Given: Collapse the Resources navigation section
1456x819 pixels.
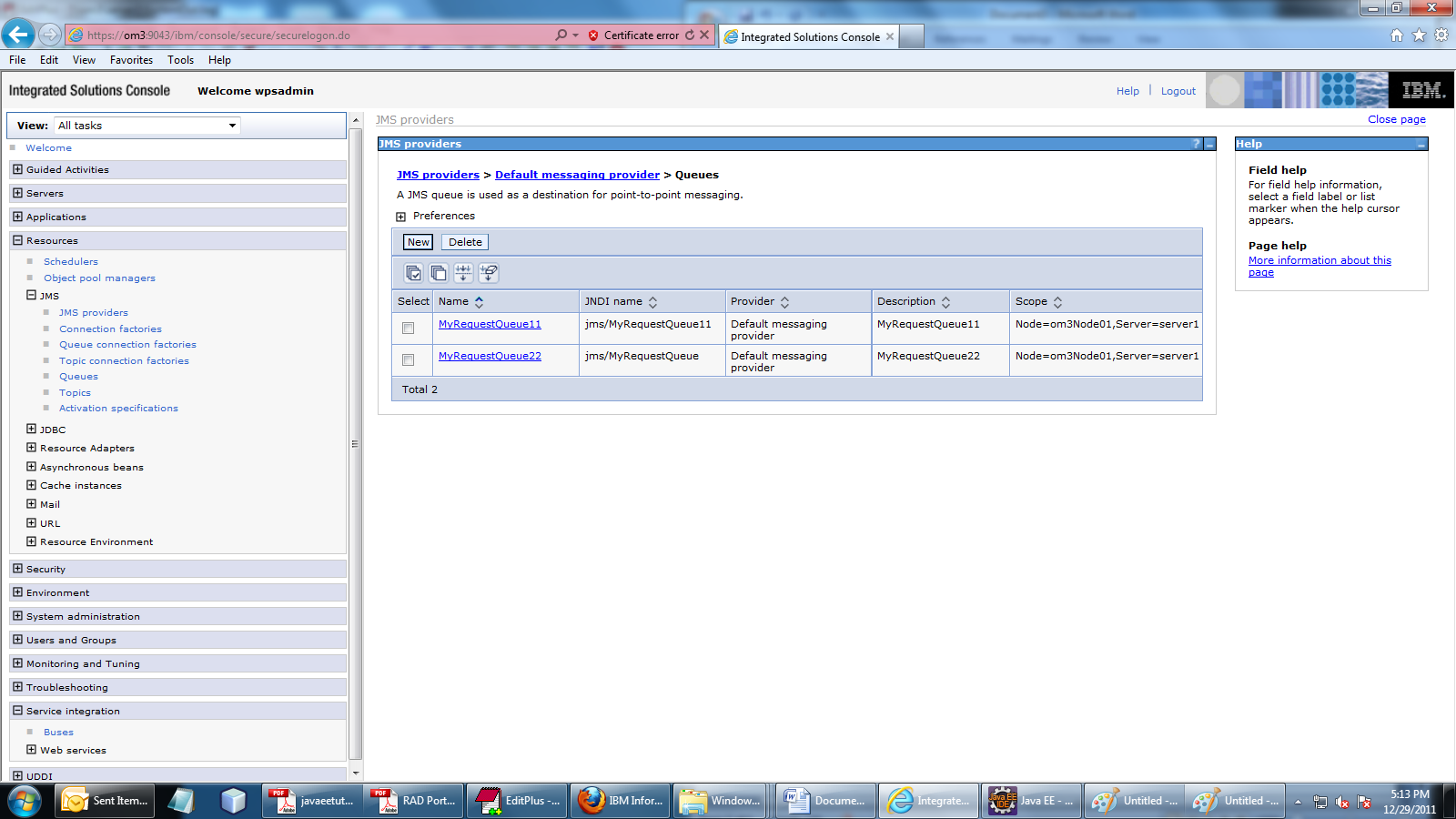Looking at the screenshot, I should (17, 240).
